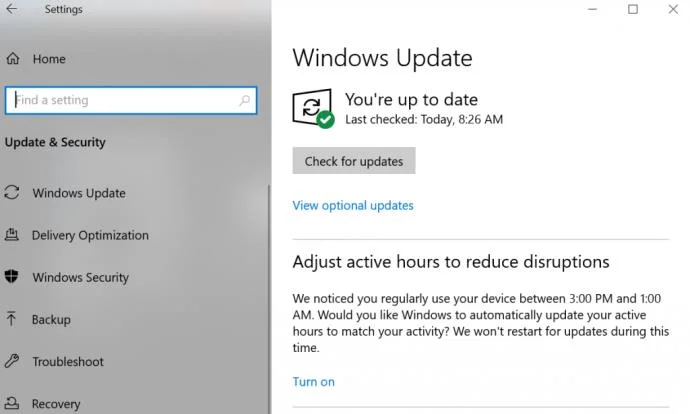Click the Recovery icon
This screenshot has width=690, height=414.
12,403
